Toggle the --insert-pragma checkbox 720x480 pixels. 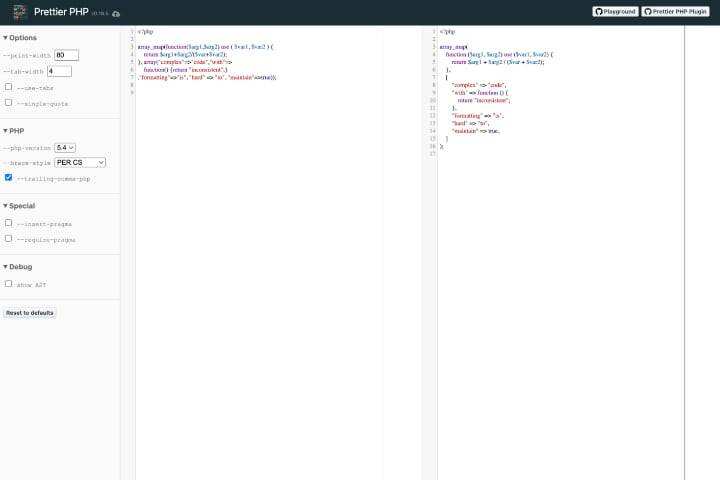point(9,223)
